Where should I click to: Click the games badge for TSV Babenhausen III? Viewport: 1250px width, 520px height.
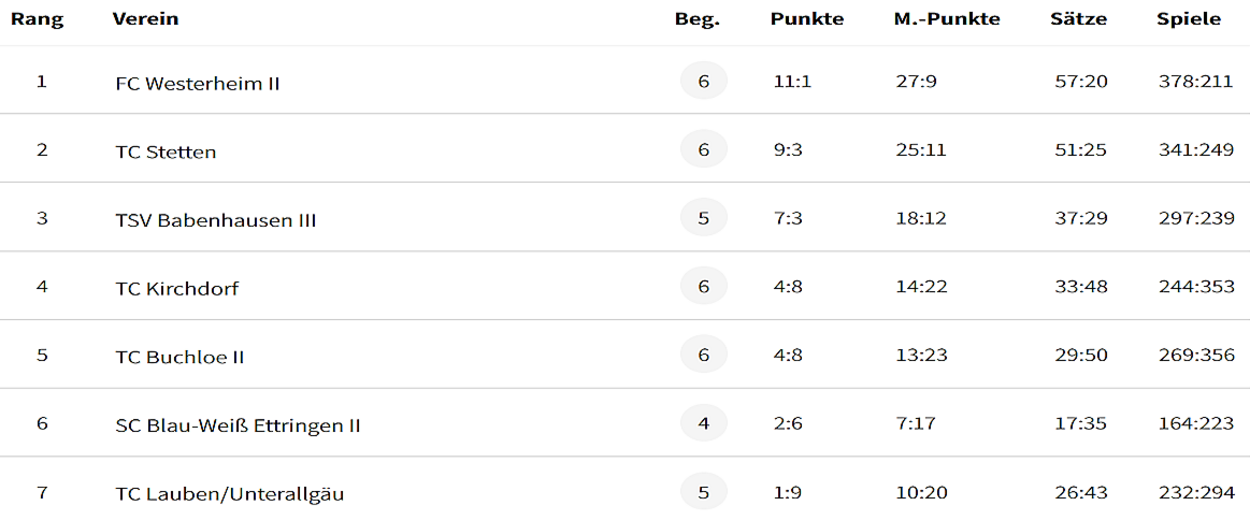tap(704, 218)
